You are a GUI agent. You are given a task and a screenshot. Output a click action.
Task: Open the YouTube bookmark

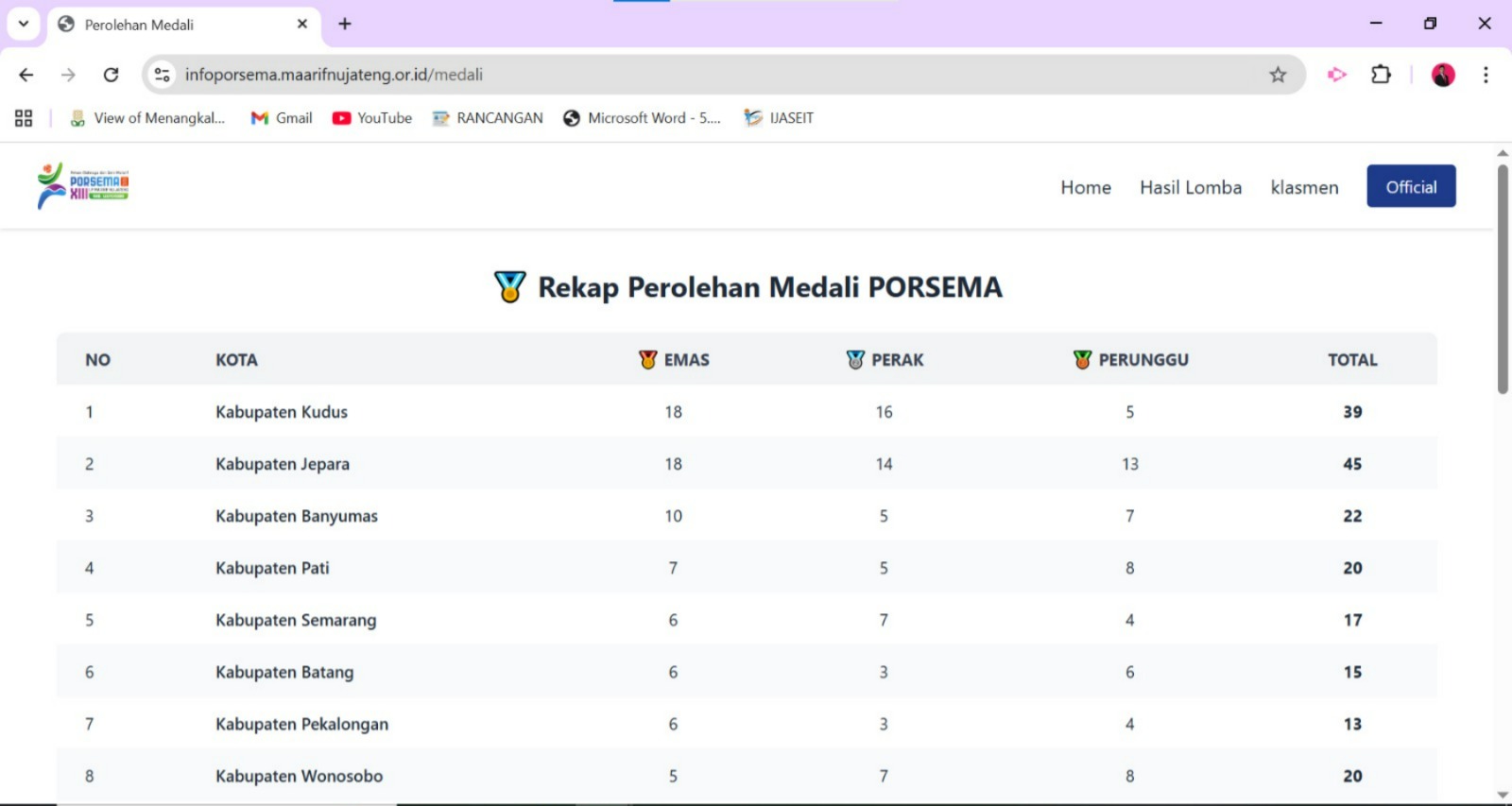372,118
